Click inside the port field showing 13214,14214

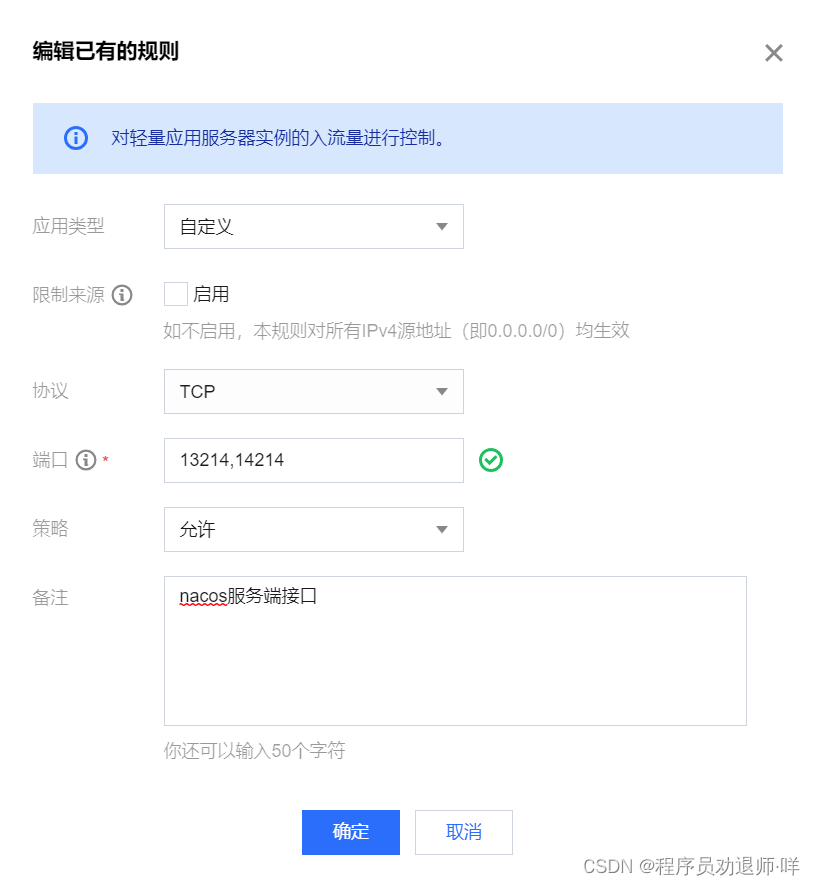313,460
